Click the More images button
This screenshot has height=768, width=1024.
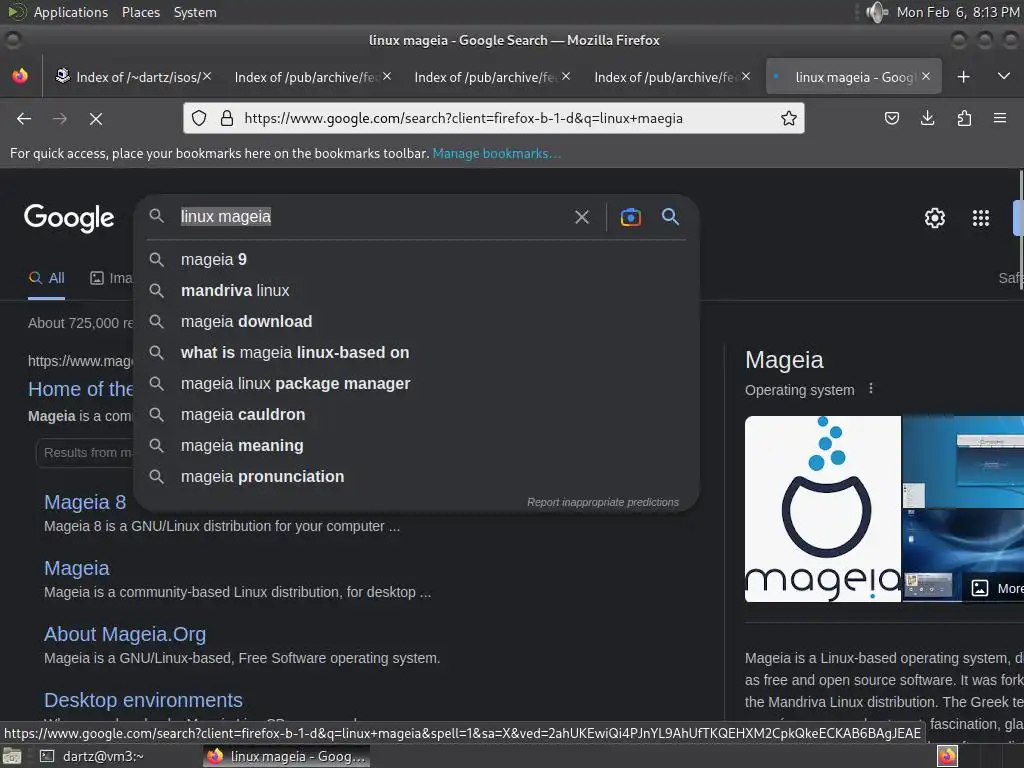[x=995, y=588]
